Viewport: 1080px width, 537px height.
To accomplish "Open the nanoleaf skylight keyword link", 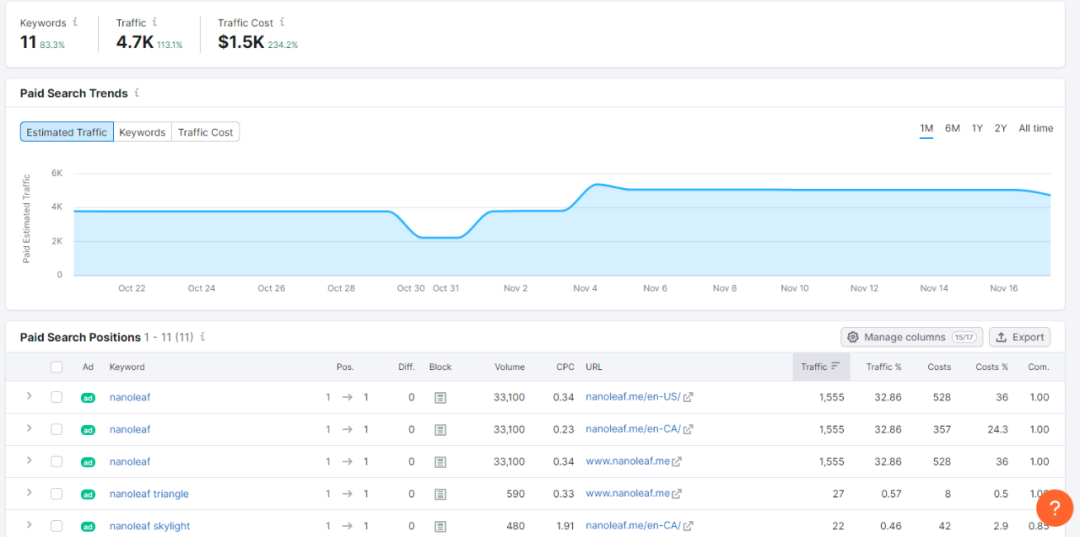I will pos(149,526).
